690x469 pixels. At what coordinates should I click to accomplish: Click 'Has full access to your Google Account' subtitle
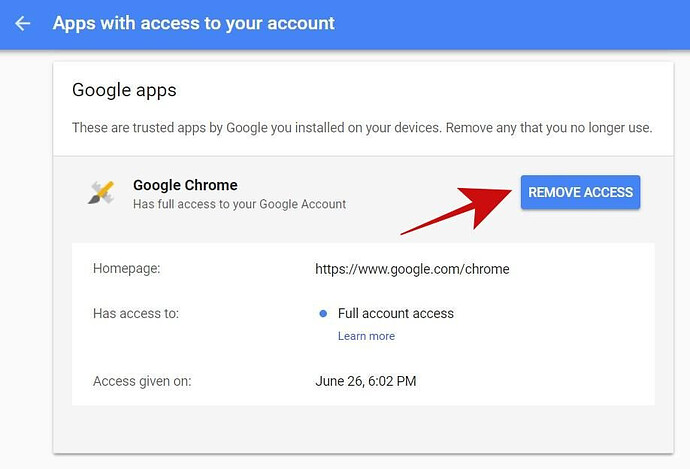(x=239, y=204)
